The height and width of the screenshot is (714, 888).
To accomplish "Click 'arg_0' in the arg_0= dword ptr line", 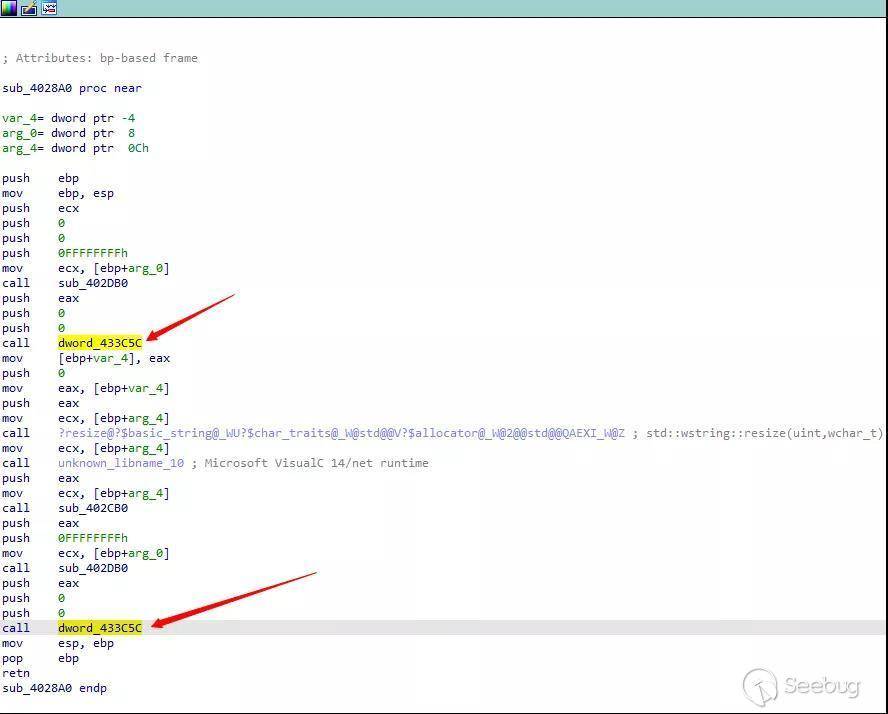I will coord(19,133).
